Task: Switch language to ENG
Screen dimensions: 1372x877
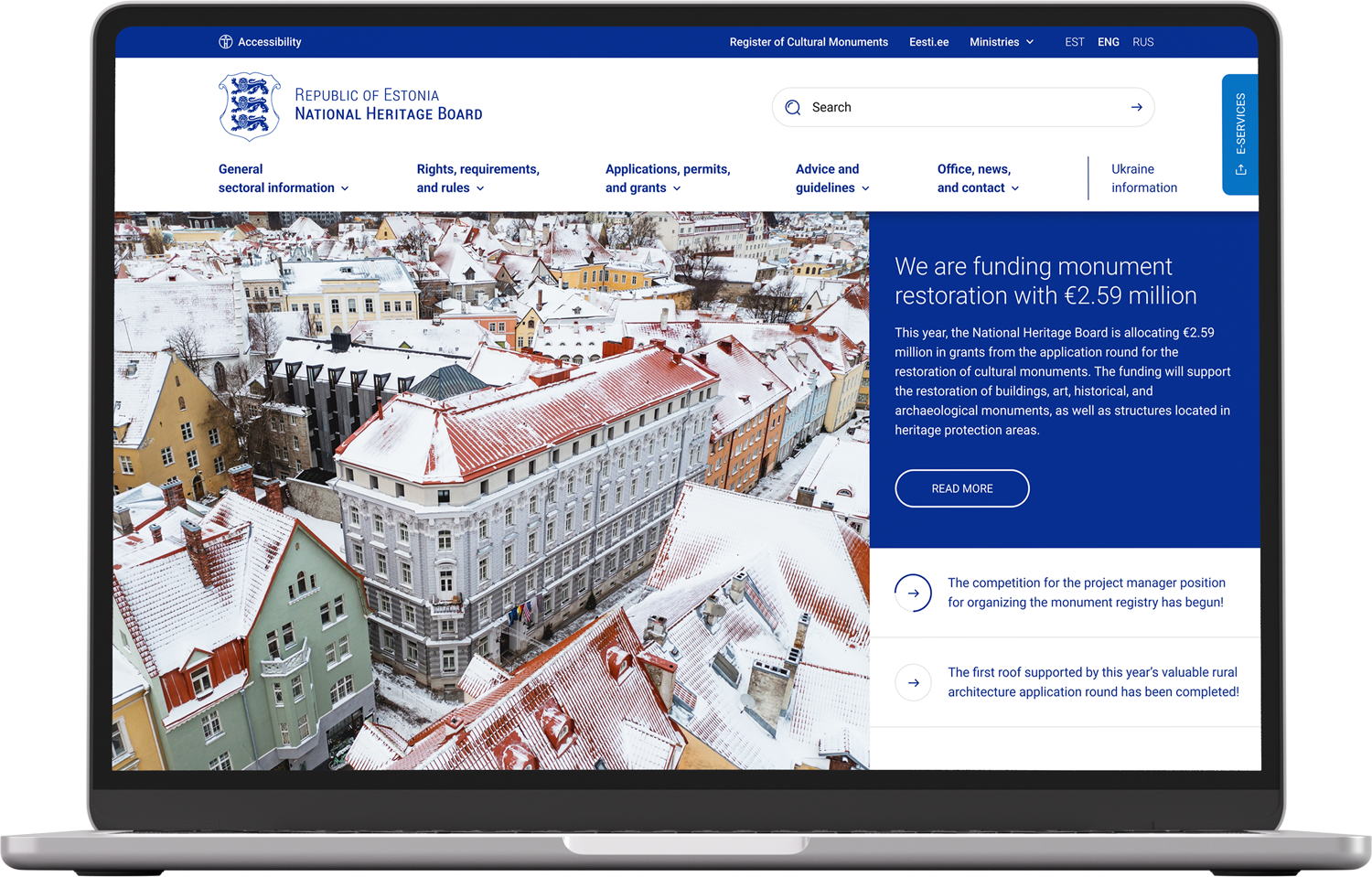Action: 1108,42
